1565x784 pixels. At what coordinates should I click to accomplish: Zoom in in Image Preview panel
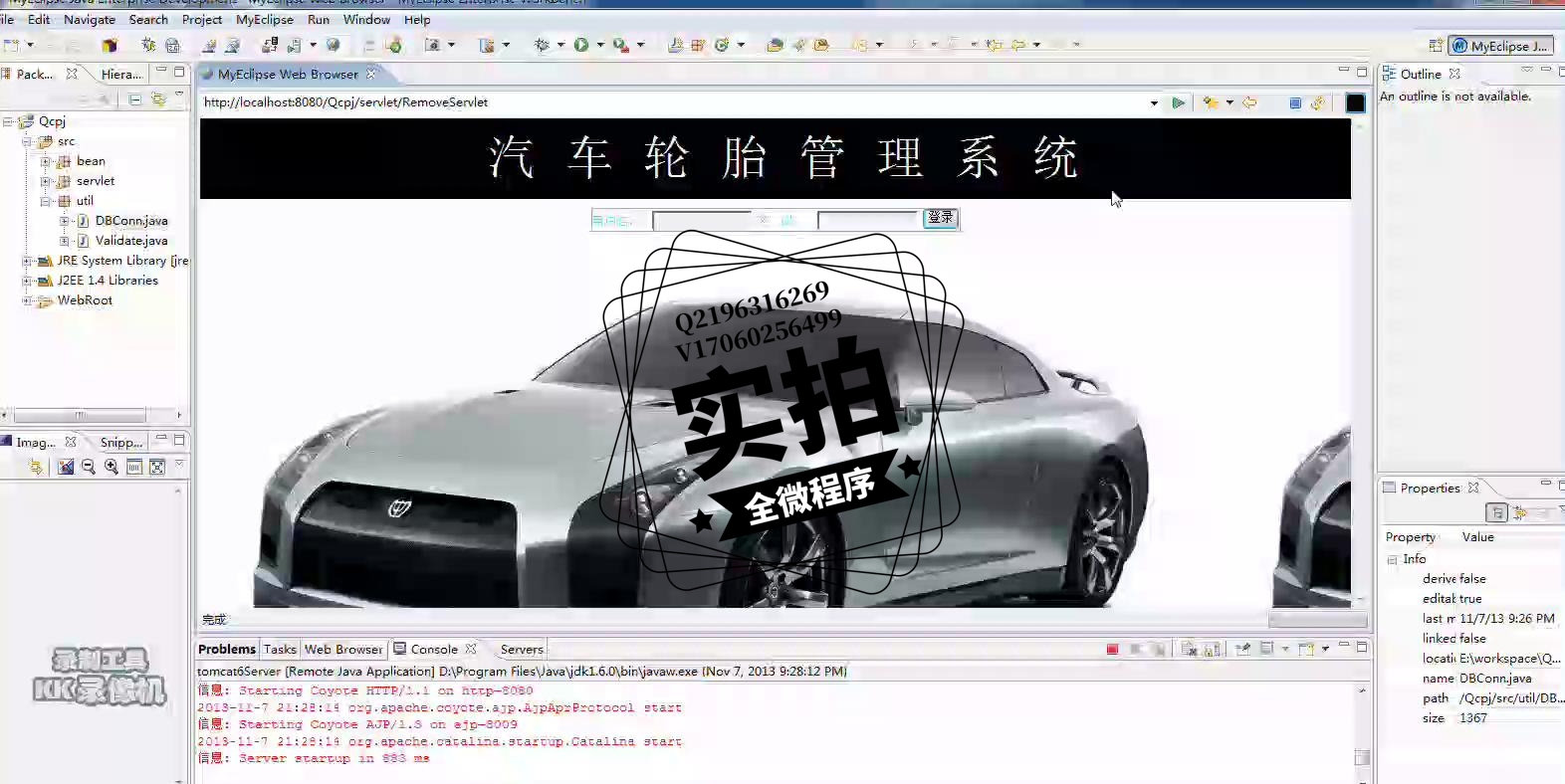112,467
